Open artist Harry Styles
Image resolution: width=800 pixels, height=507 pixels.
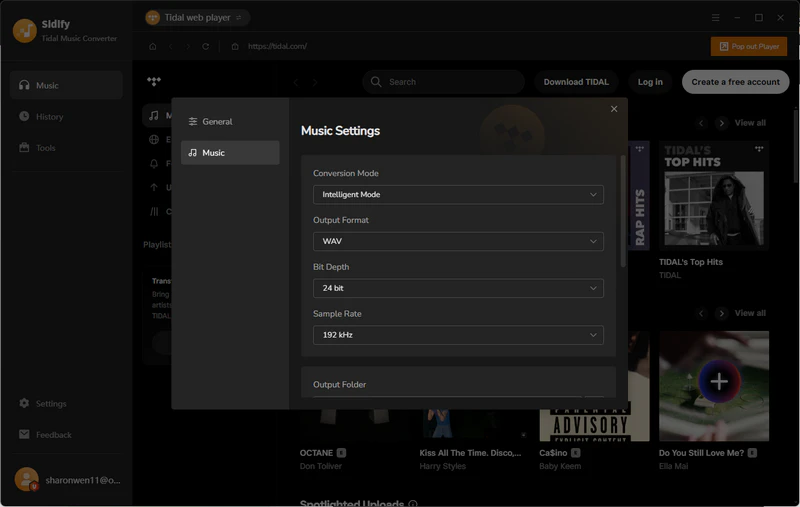point(442,466)
